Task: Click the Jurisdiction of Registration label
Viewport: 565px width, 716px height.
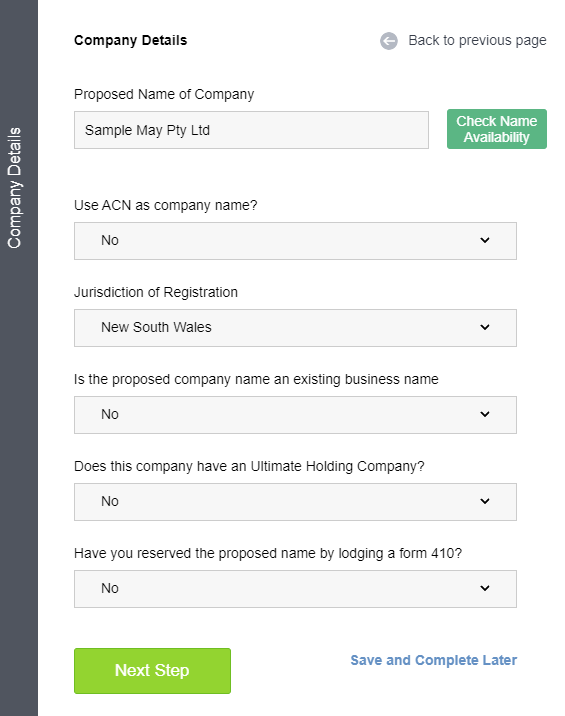Action: tap(156, 292)
